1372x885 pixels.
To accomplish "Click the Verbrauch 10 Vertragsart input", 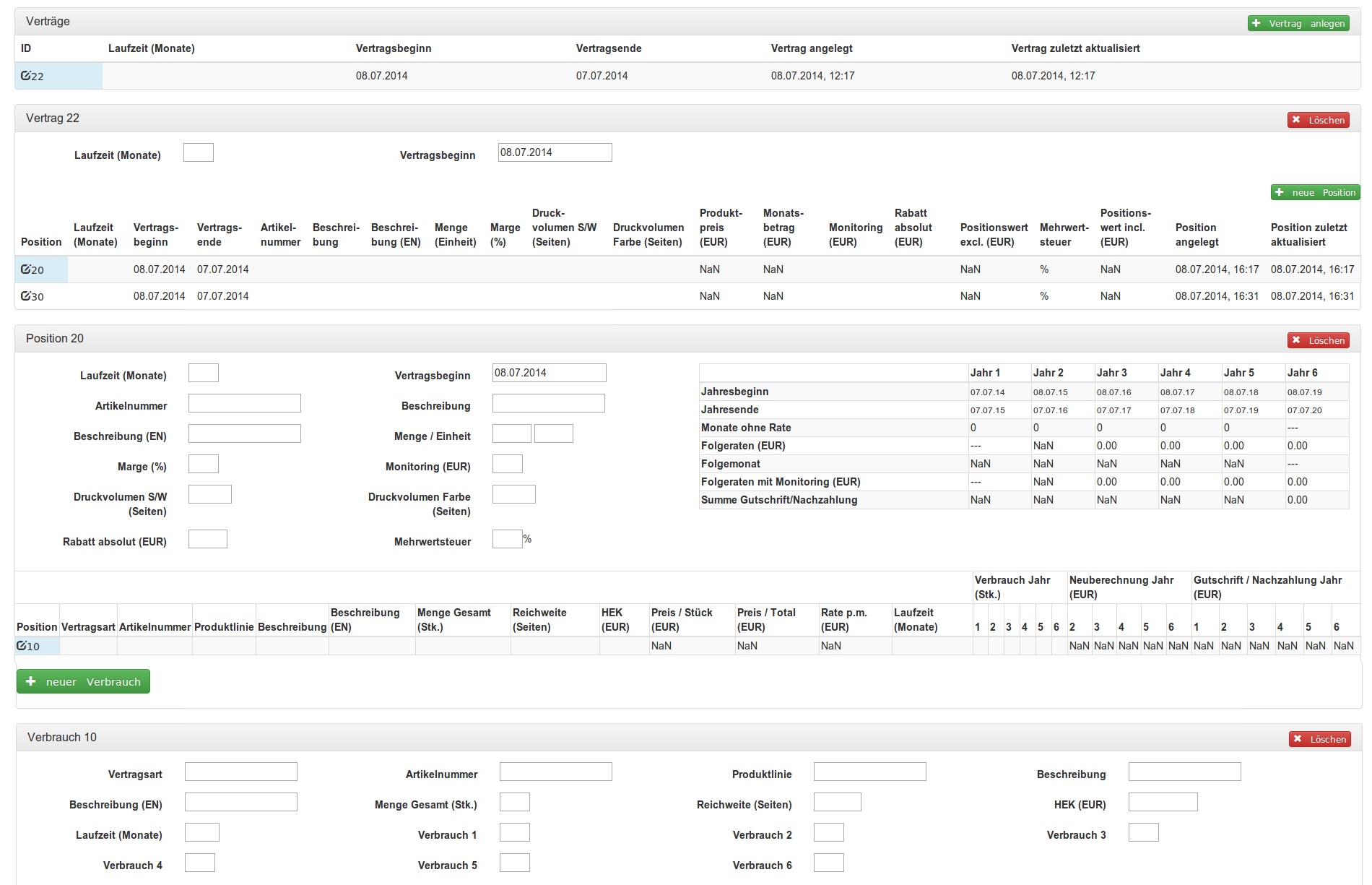I will (x=240, y=772).
